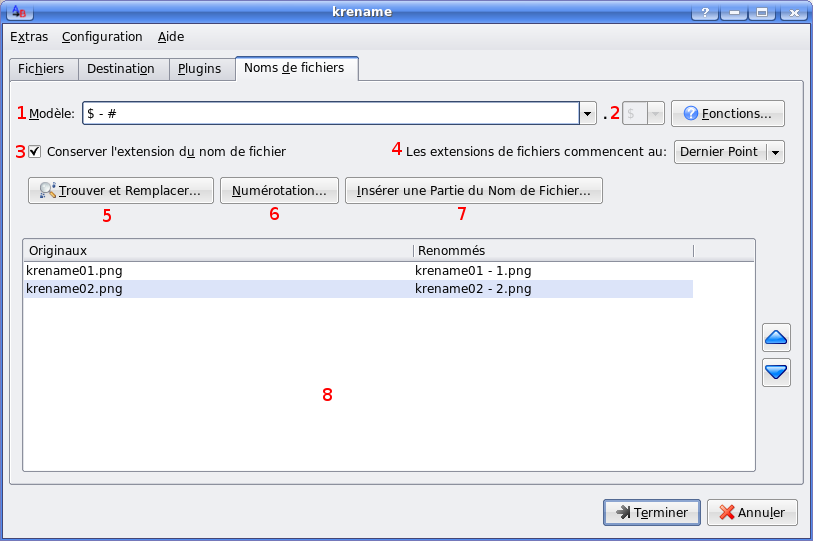The image size is (813, 541).
Task: Toggle Conserver l'extension du nom de fichier
Action: 34,151
